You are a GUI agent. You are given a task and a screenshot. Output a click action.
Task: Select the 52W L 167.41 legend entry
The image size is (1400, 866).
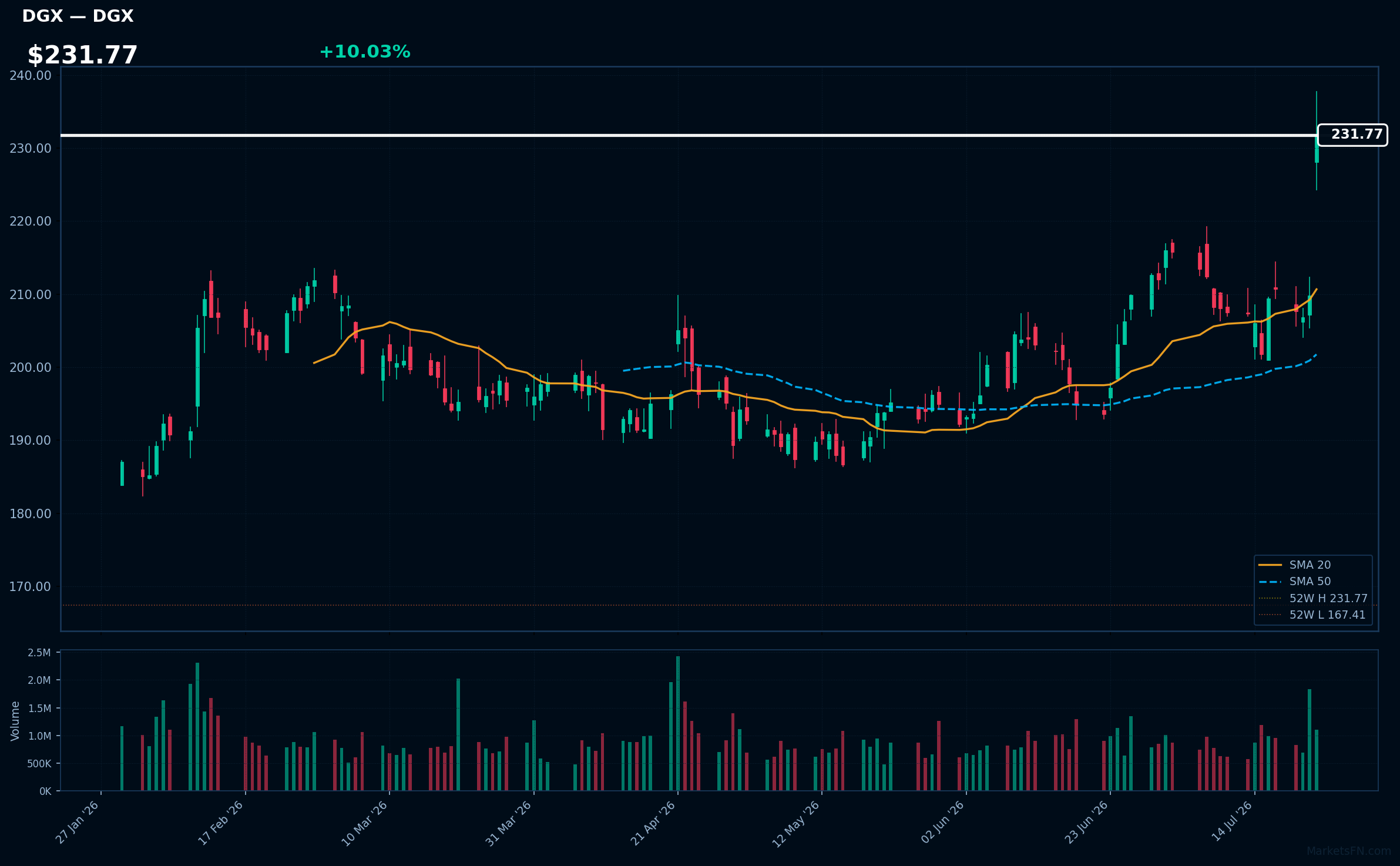(x=1312, y=615)
